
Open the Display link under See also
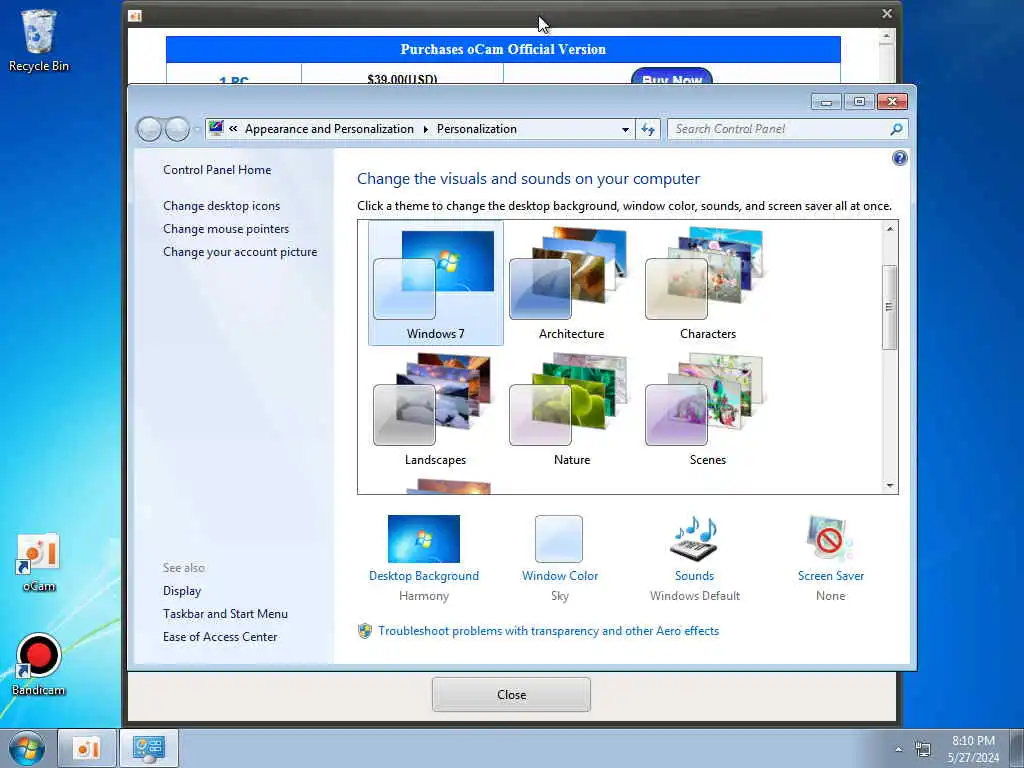(x=182, y=591)
